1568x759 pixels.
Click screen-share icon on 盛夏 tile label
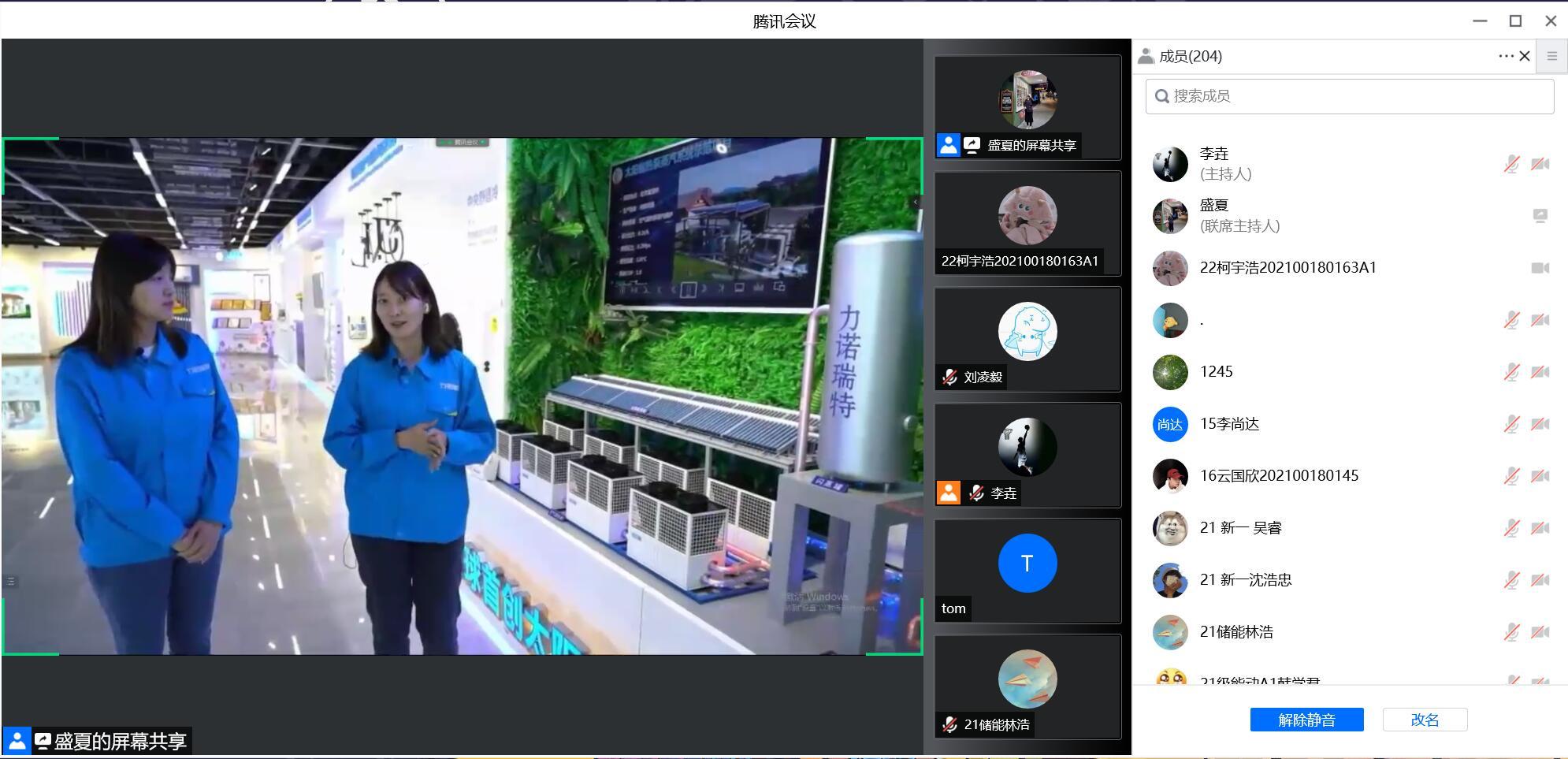click(x=972, y=145)
